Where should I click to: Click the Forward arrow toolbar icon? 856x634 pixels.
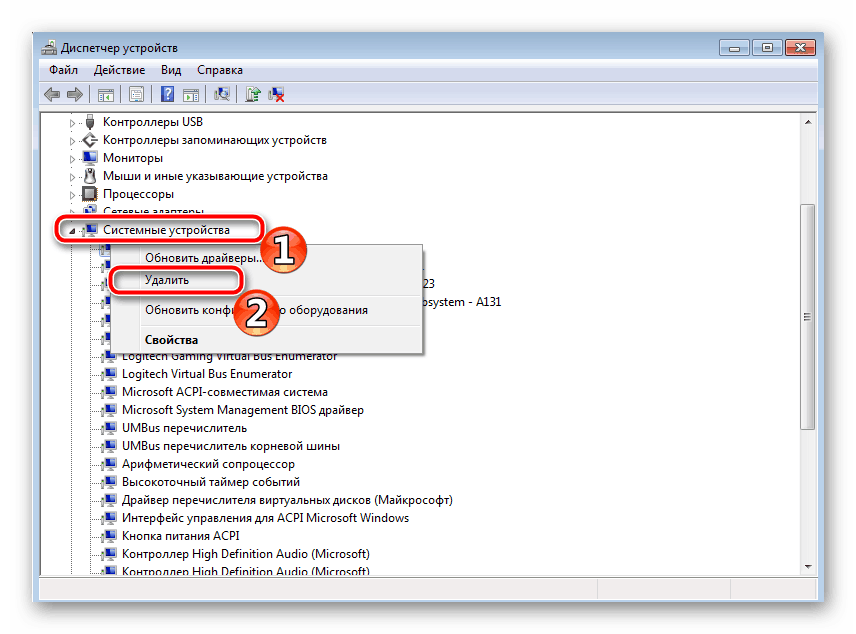pos(74,94)
